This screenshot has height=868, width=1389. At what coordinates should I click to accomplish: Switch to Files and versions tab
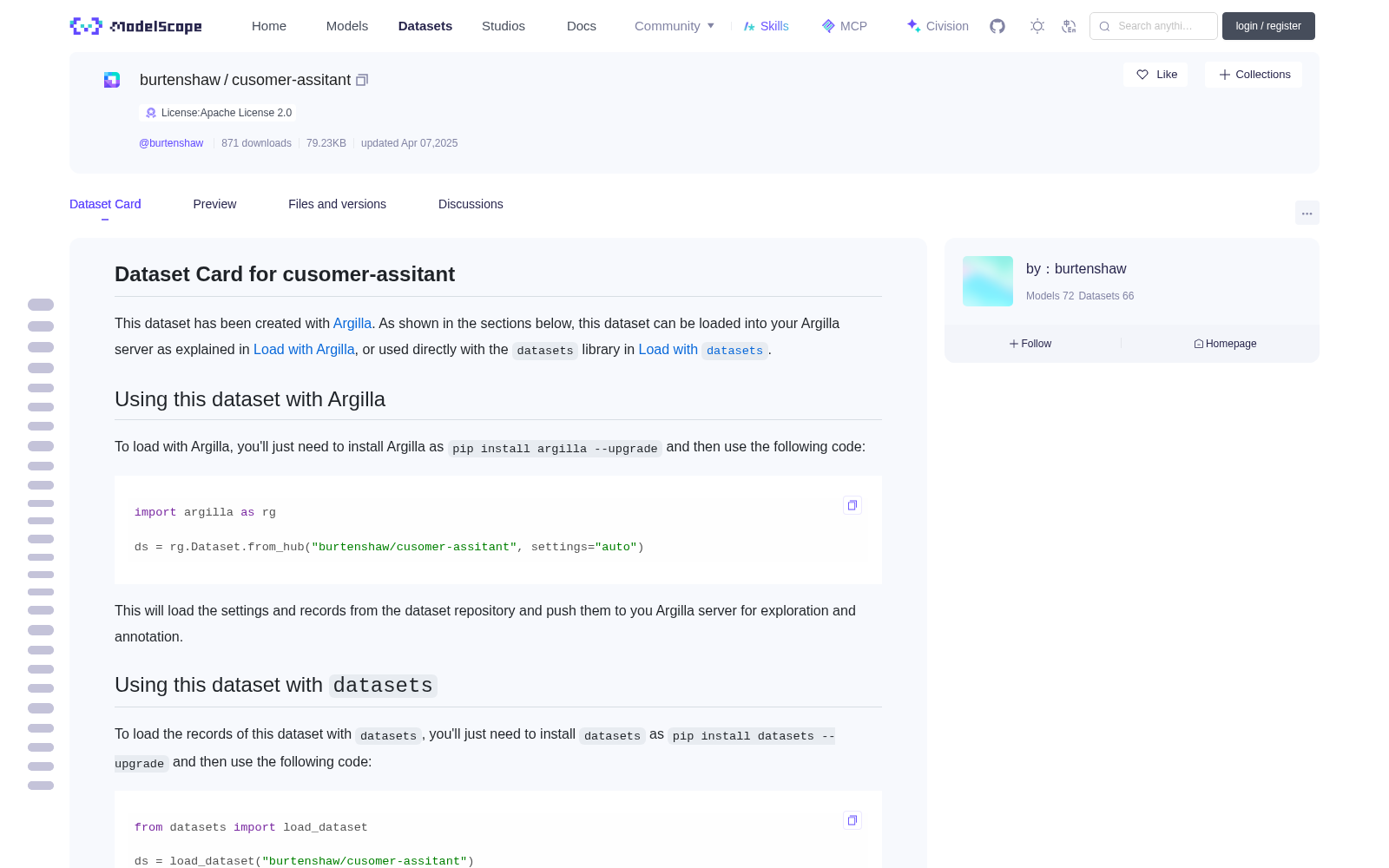pos(337,204)
